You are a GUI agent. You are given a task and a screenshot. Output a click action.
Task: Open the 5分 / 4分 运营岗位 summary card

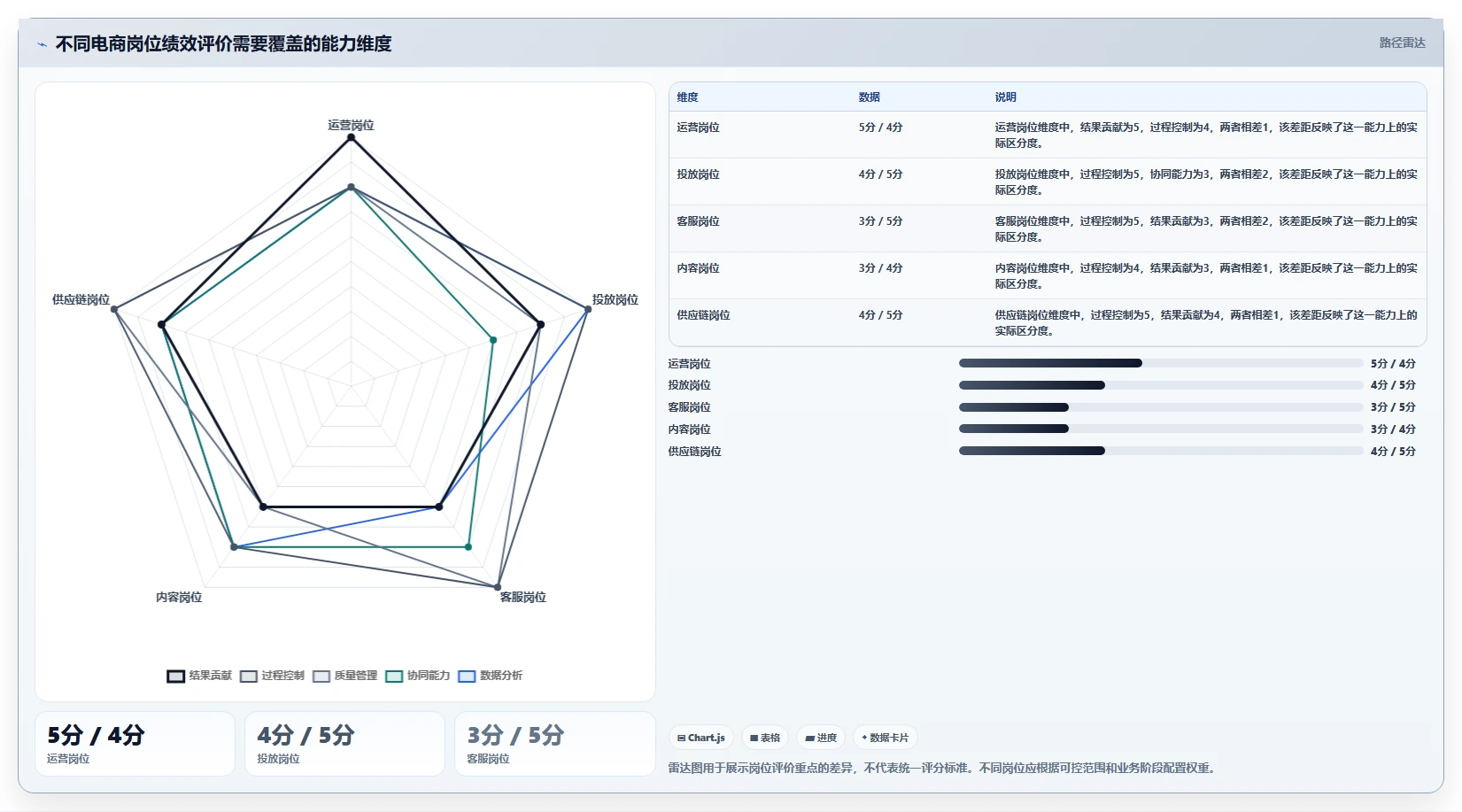click(135, 744)
